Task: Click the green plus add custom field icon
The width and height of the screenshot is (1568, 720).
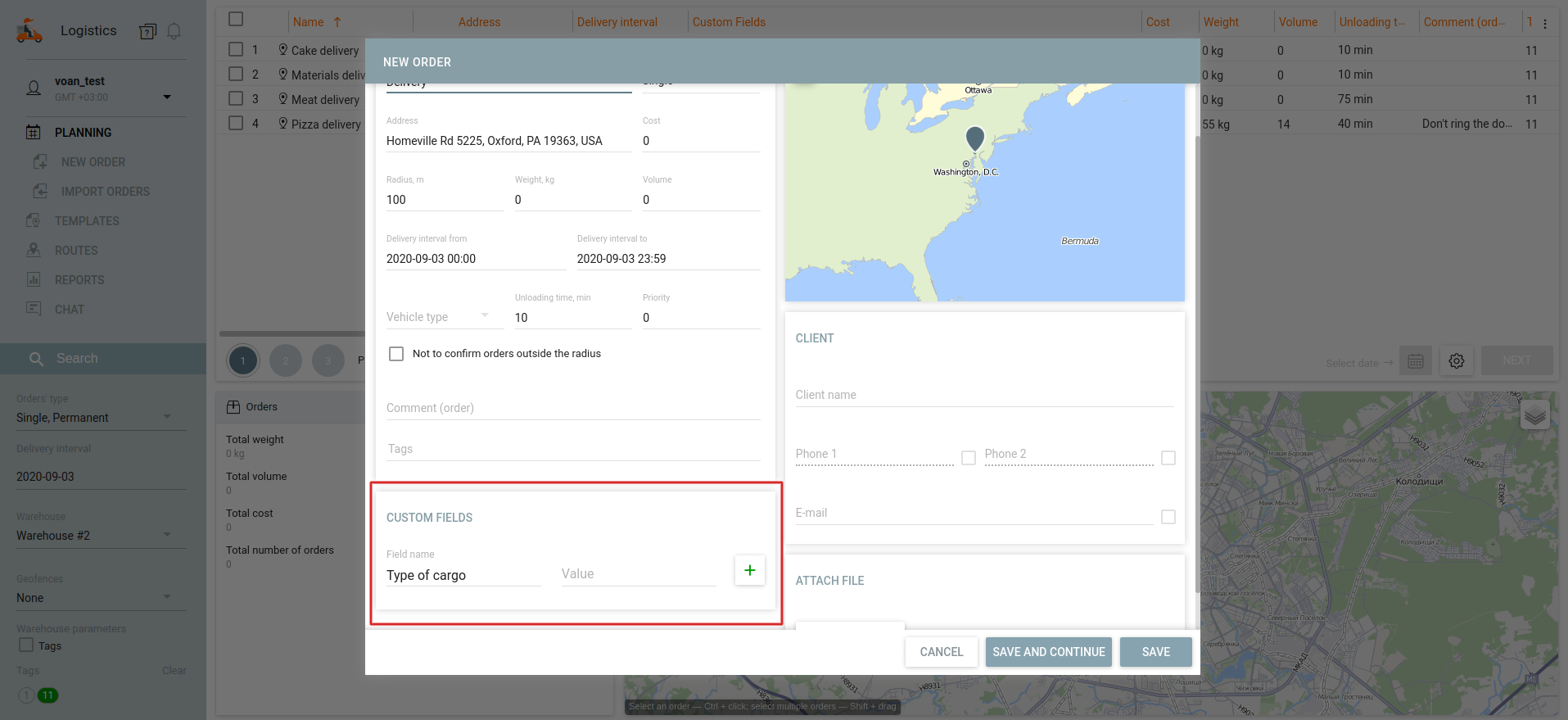Action: pyautogui.click(x=749, y=570)
